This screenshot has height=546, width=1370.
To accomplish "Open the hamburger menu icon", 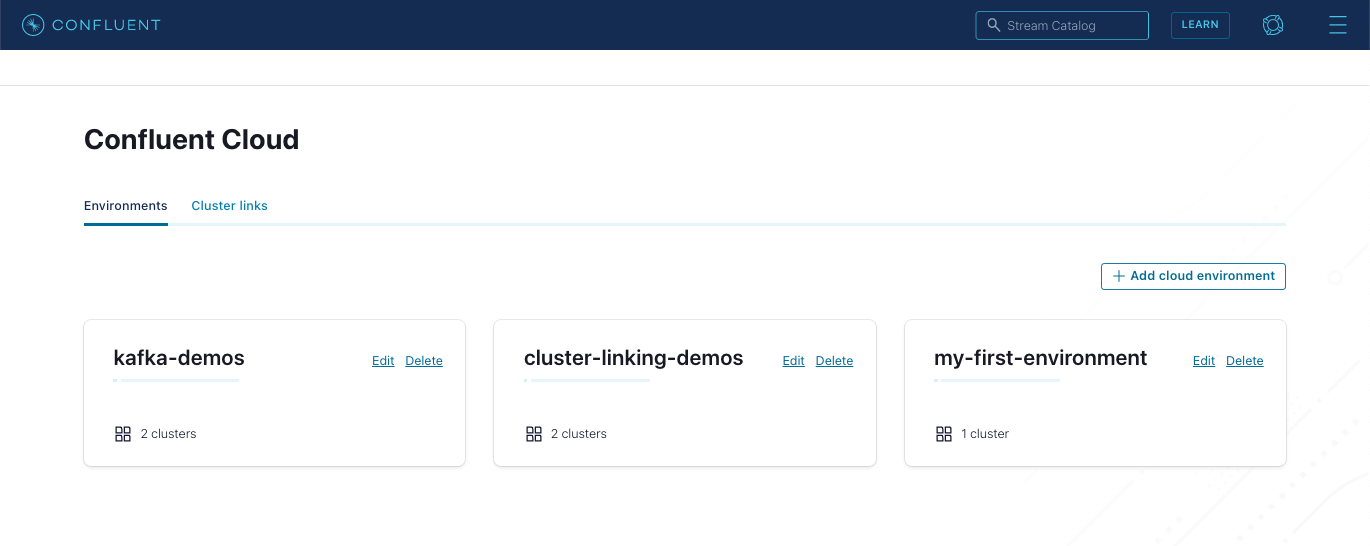I will click(1337, 25).
